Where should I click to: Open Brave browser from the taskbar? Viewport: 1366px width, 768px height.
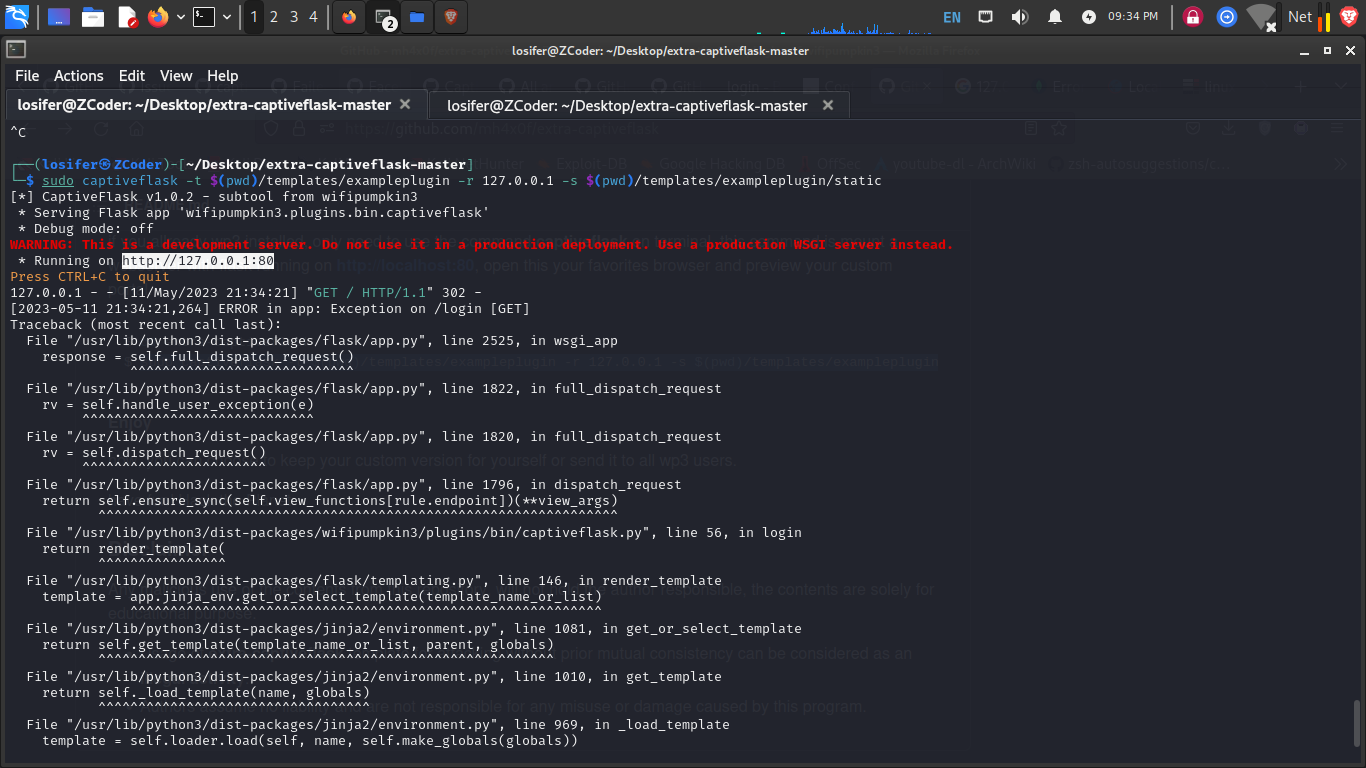450,17
